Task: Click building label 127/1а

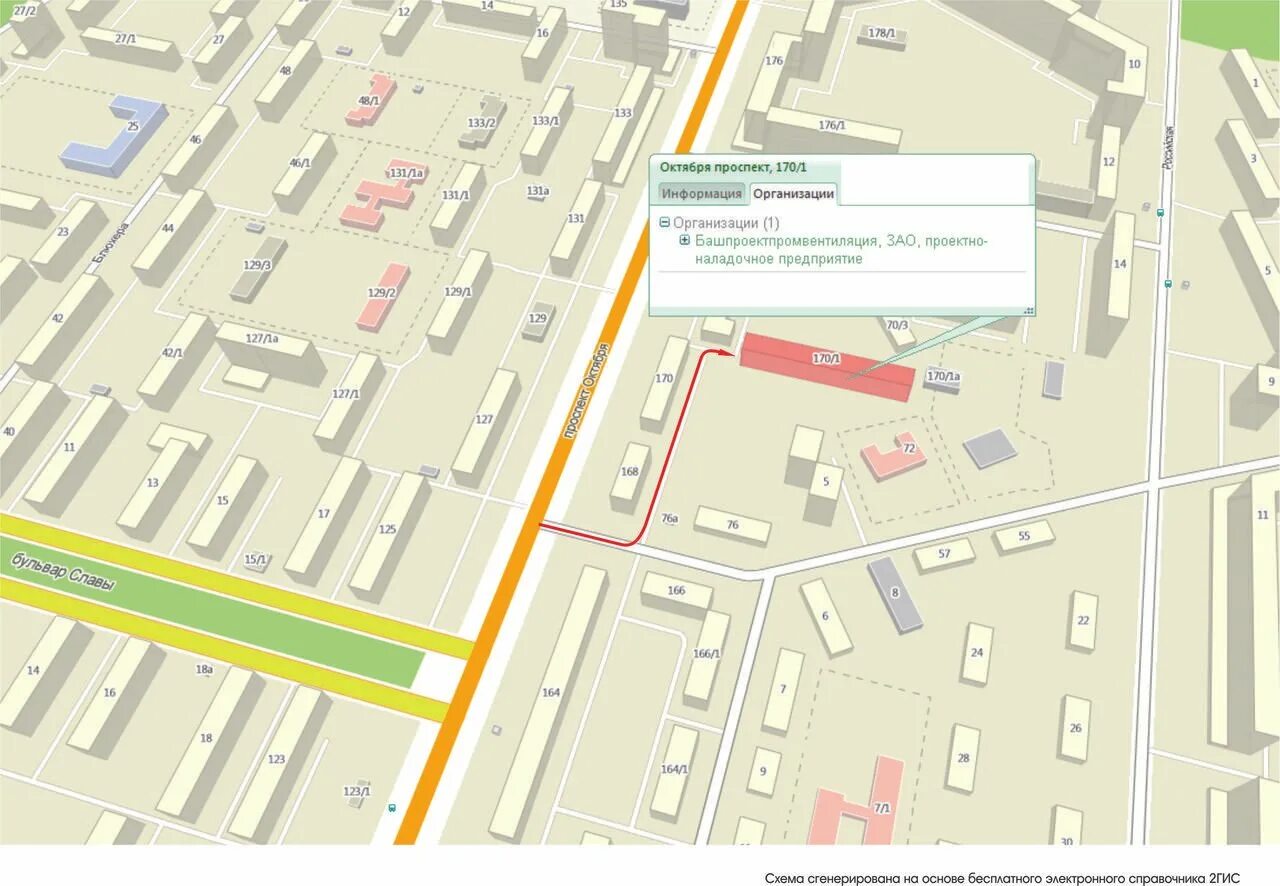Action: coord(262,339)
